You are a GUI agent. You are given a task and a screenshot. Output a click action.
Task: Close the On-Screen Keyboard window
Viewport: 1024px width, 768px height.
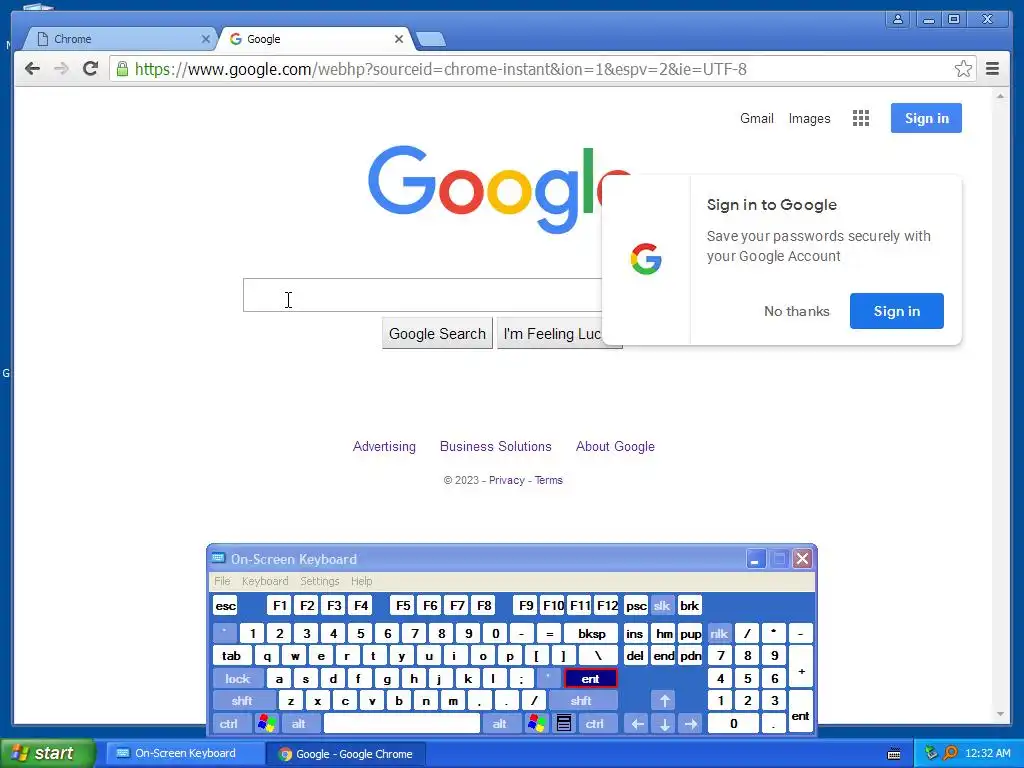click(802, 559)
